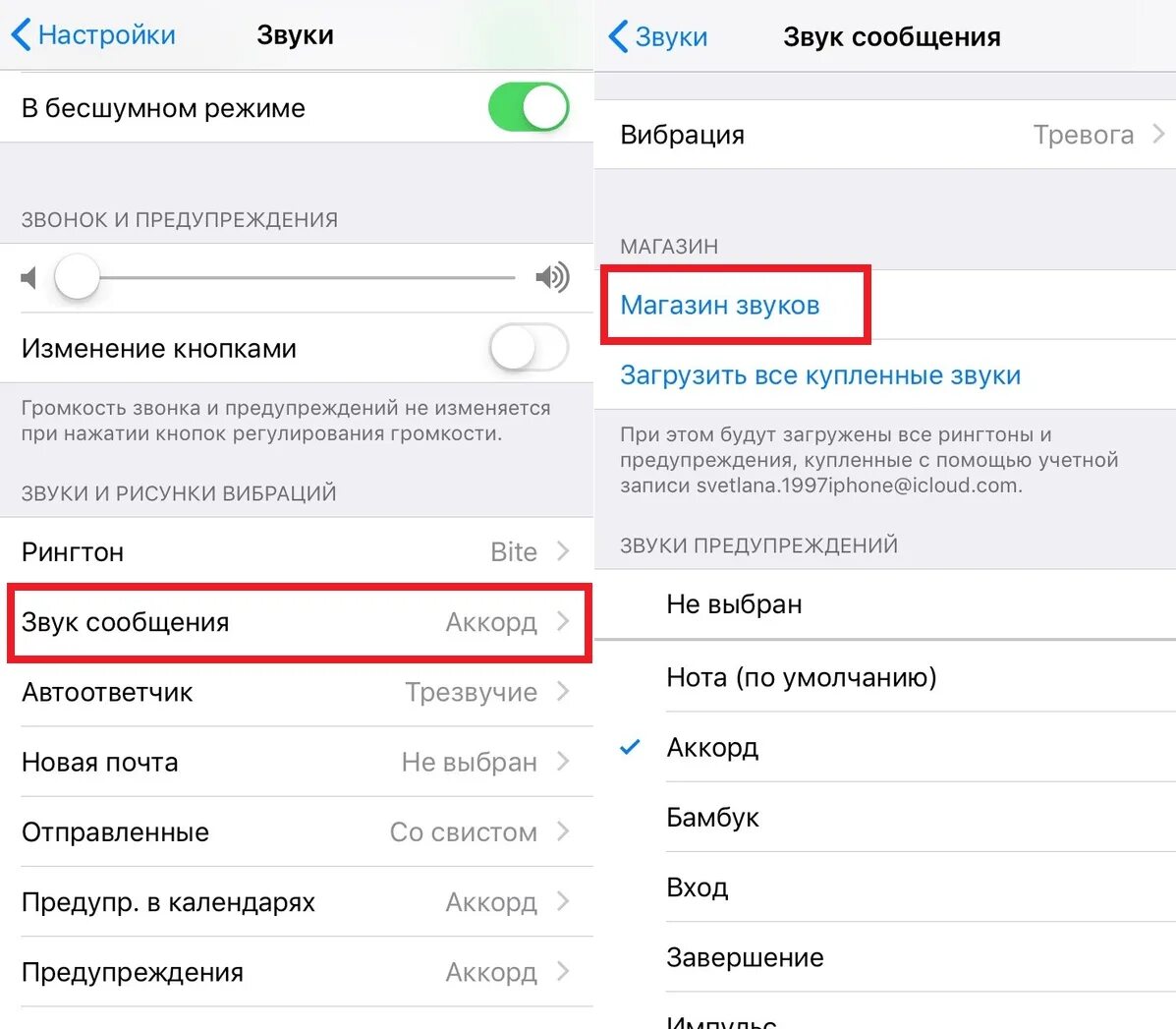Open the Отправленные sound row
The height and width of the screenshot is (1029, 1176).
coord(297,832)
